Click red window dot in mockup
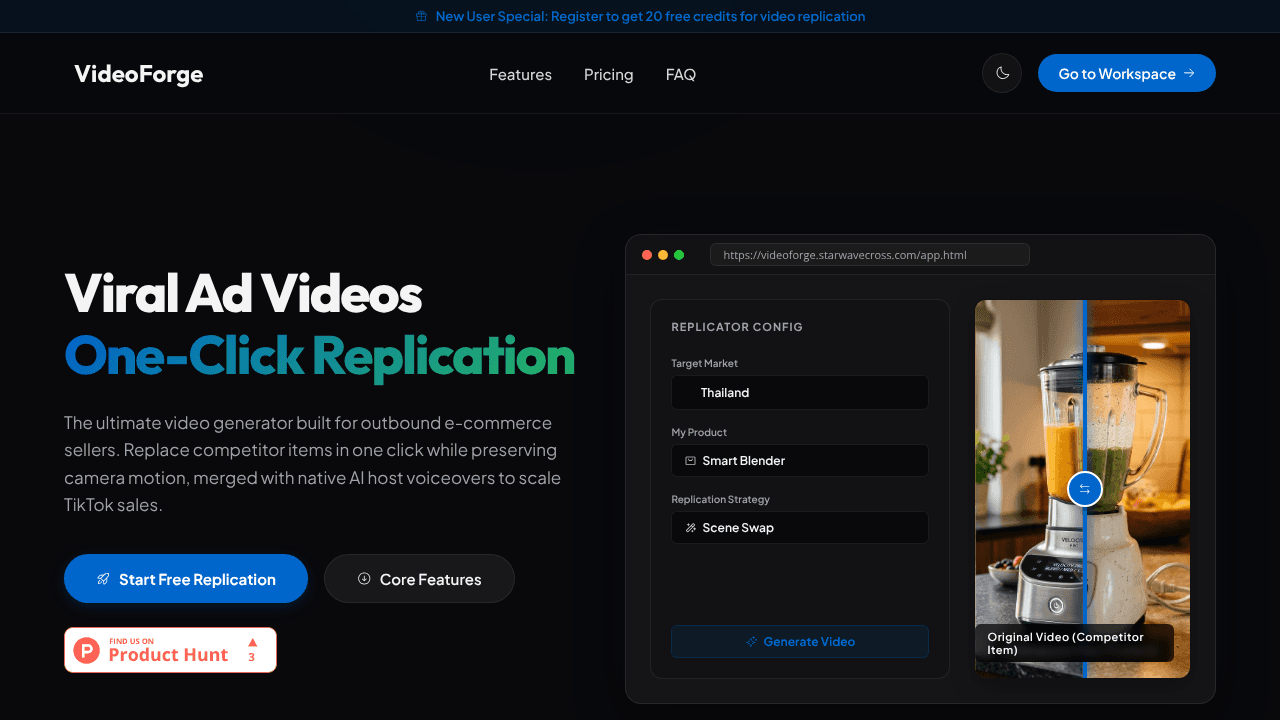 [647, 255]
